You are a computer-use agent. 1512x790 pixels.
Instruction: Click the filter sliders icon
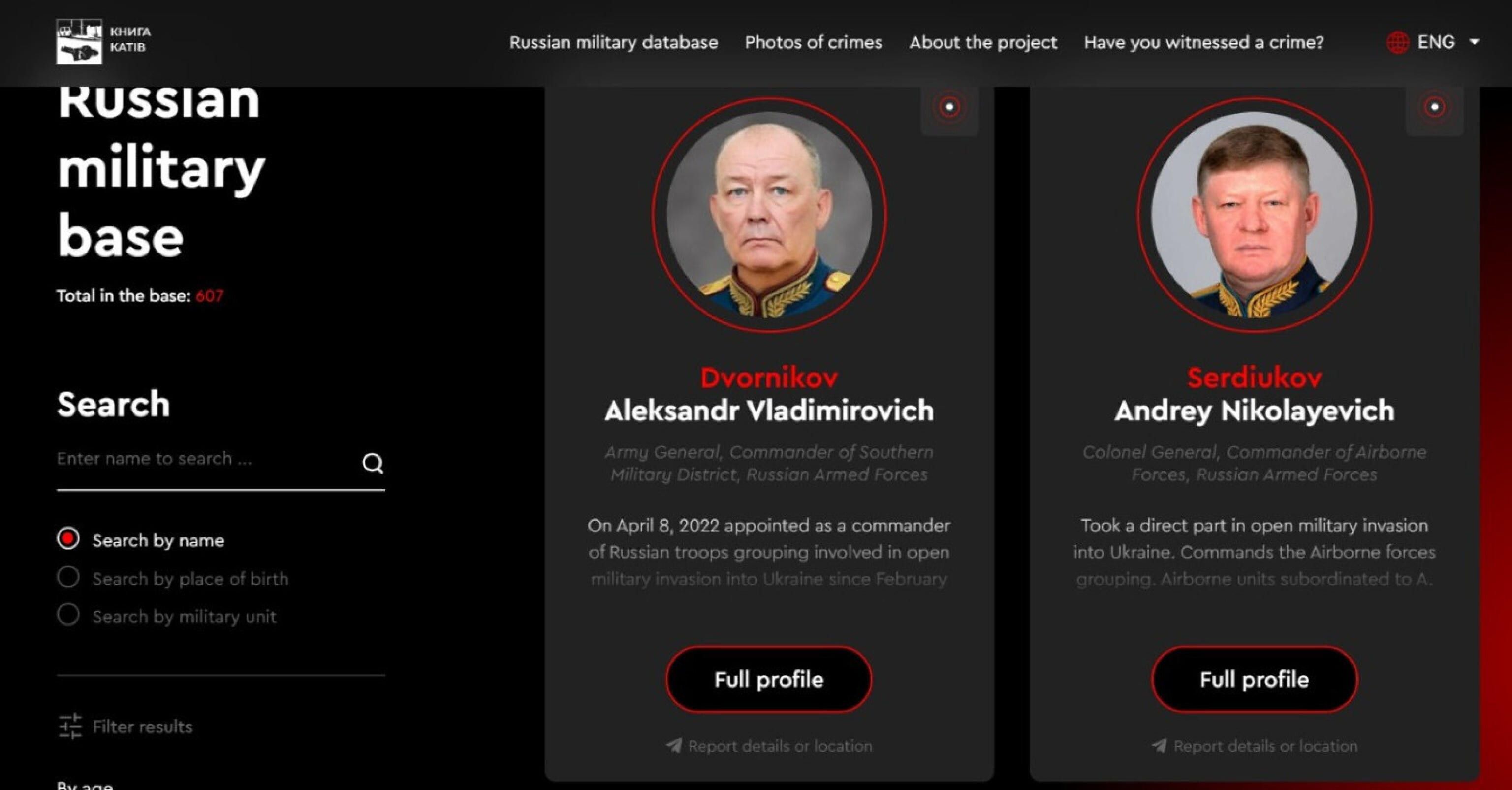click(x=70, y=727)
